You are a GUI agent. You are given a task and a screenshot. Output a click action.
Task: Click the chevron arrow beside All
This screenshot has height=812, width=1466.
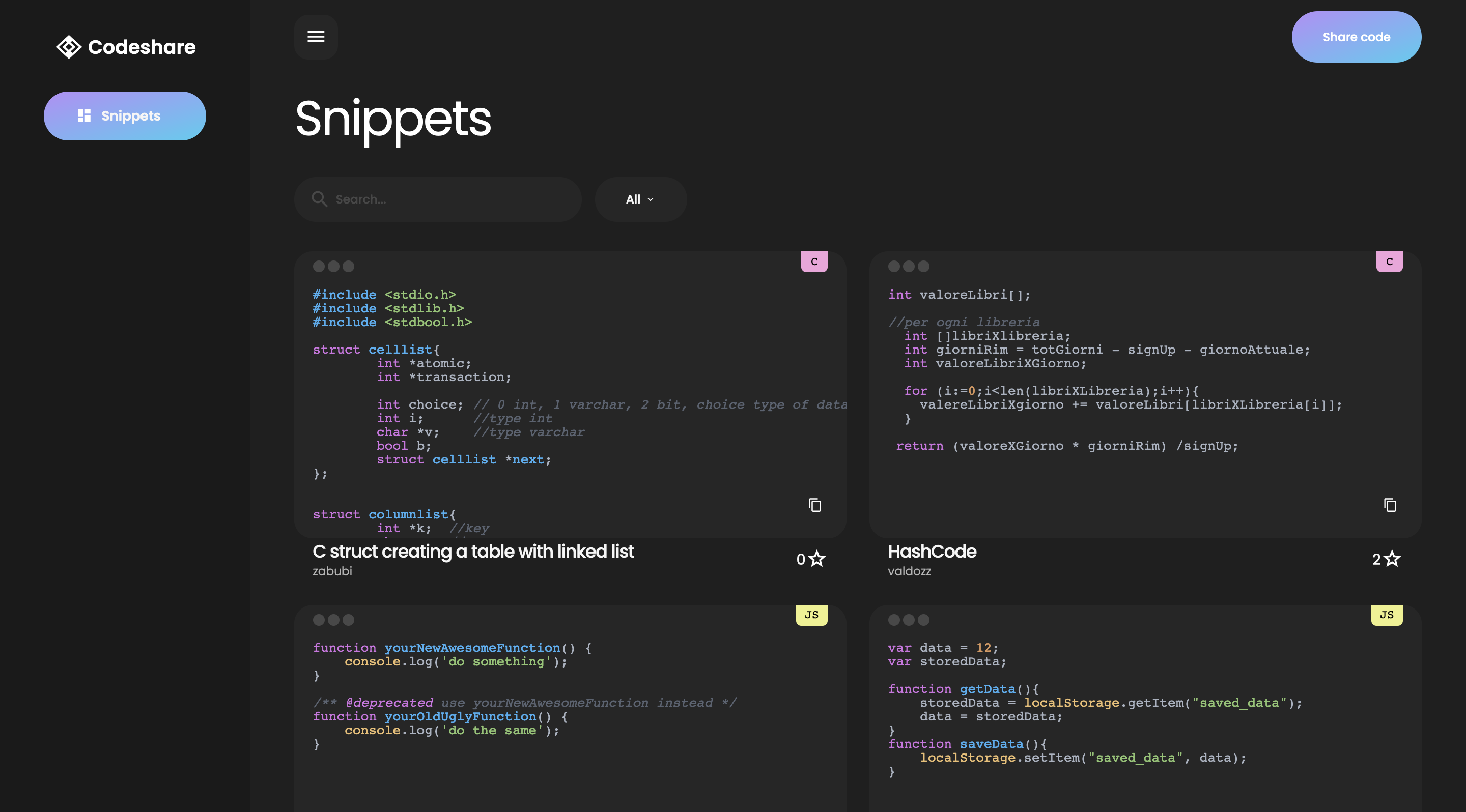coord(651,199)
